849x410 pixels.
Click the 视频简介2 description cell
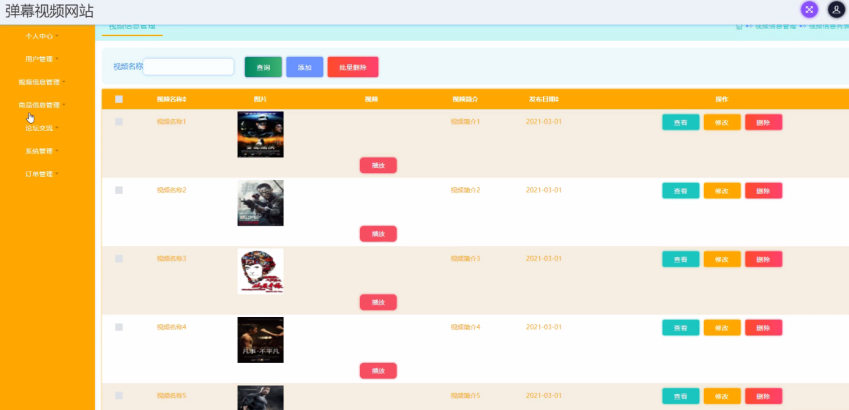coord(465,190)
